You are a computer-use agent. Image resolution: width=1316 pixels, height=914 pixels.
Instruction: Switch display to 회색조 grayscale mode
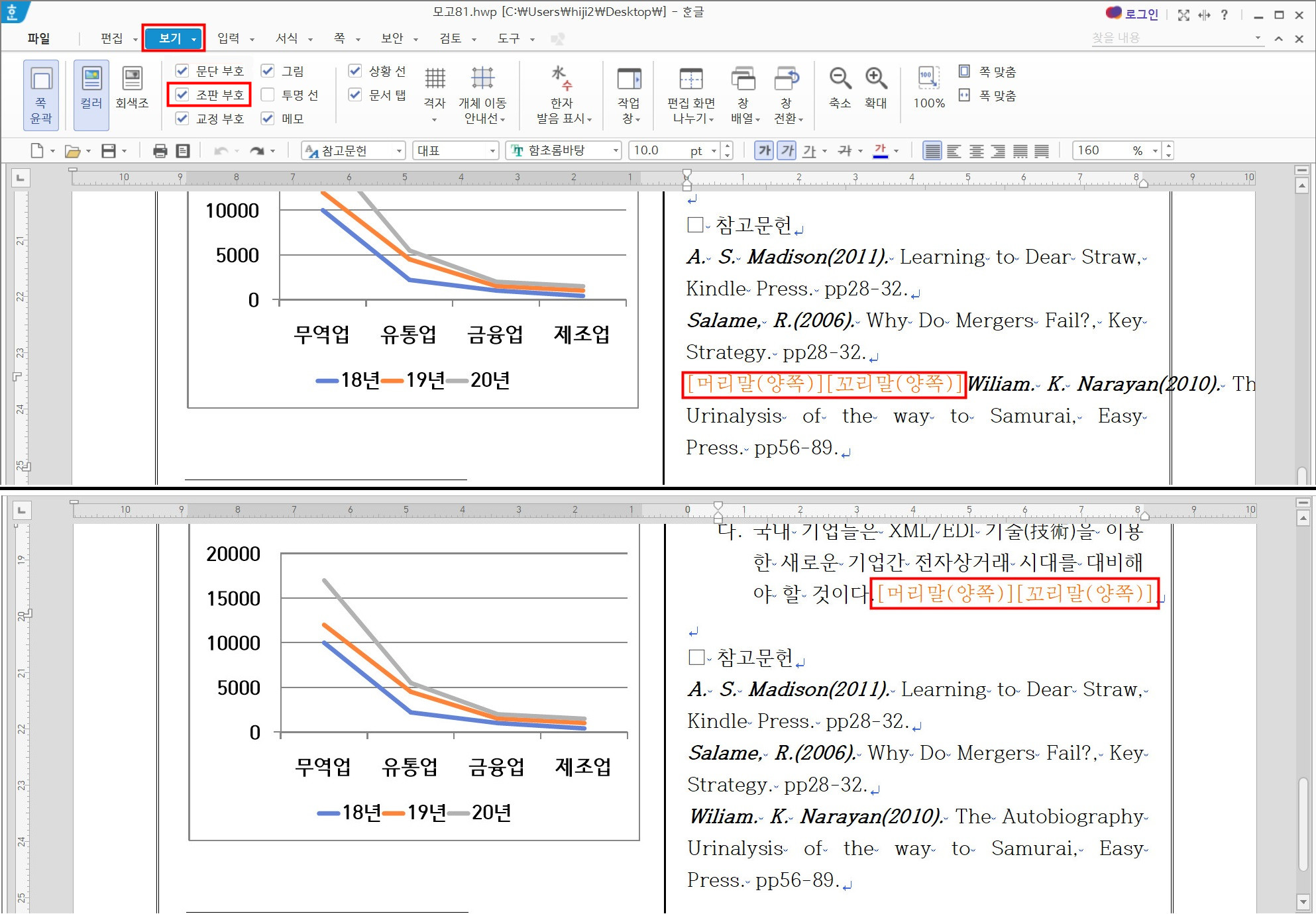click(x=133, y=88)
